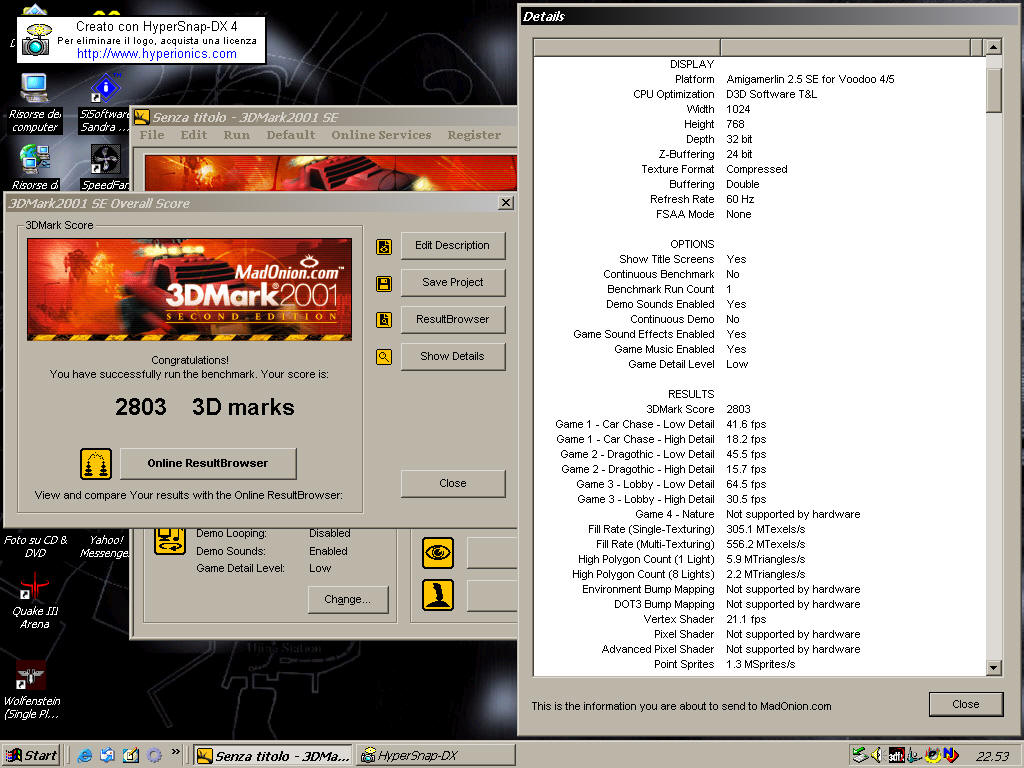The height and width of the screenshot is (768, 1024).
Task: Click the floppy disk icon beside Save Project
Action: tap(384, 283)
